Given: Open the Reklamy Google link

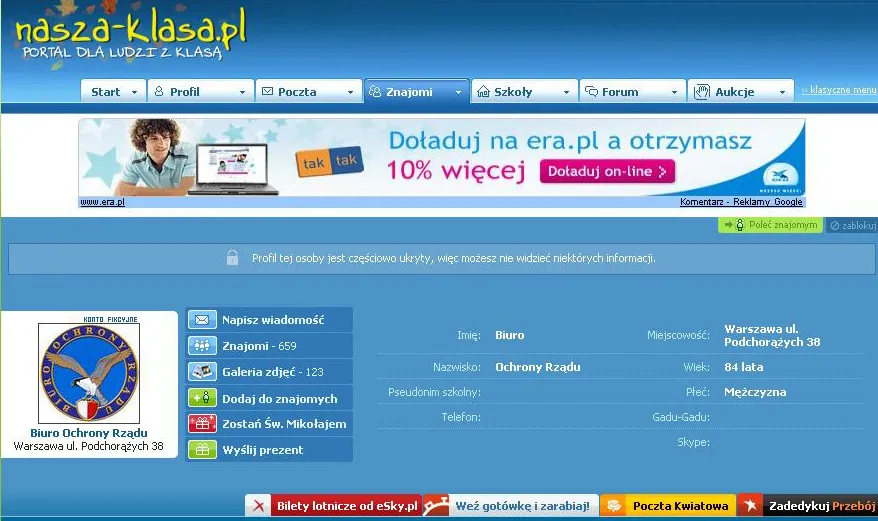Looking at the screenshot, I should [768, 202].
